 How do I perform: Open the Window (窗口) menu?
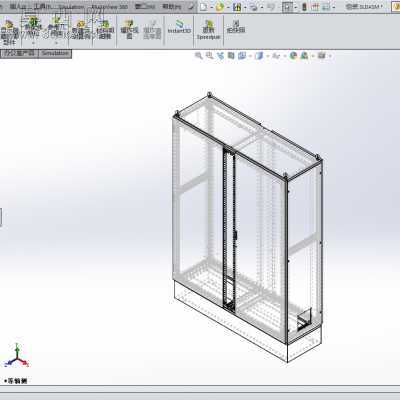145,7
